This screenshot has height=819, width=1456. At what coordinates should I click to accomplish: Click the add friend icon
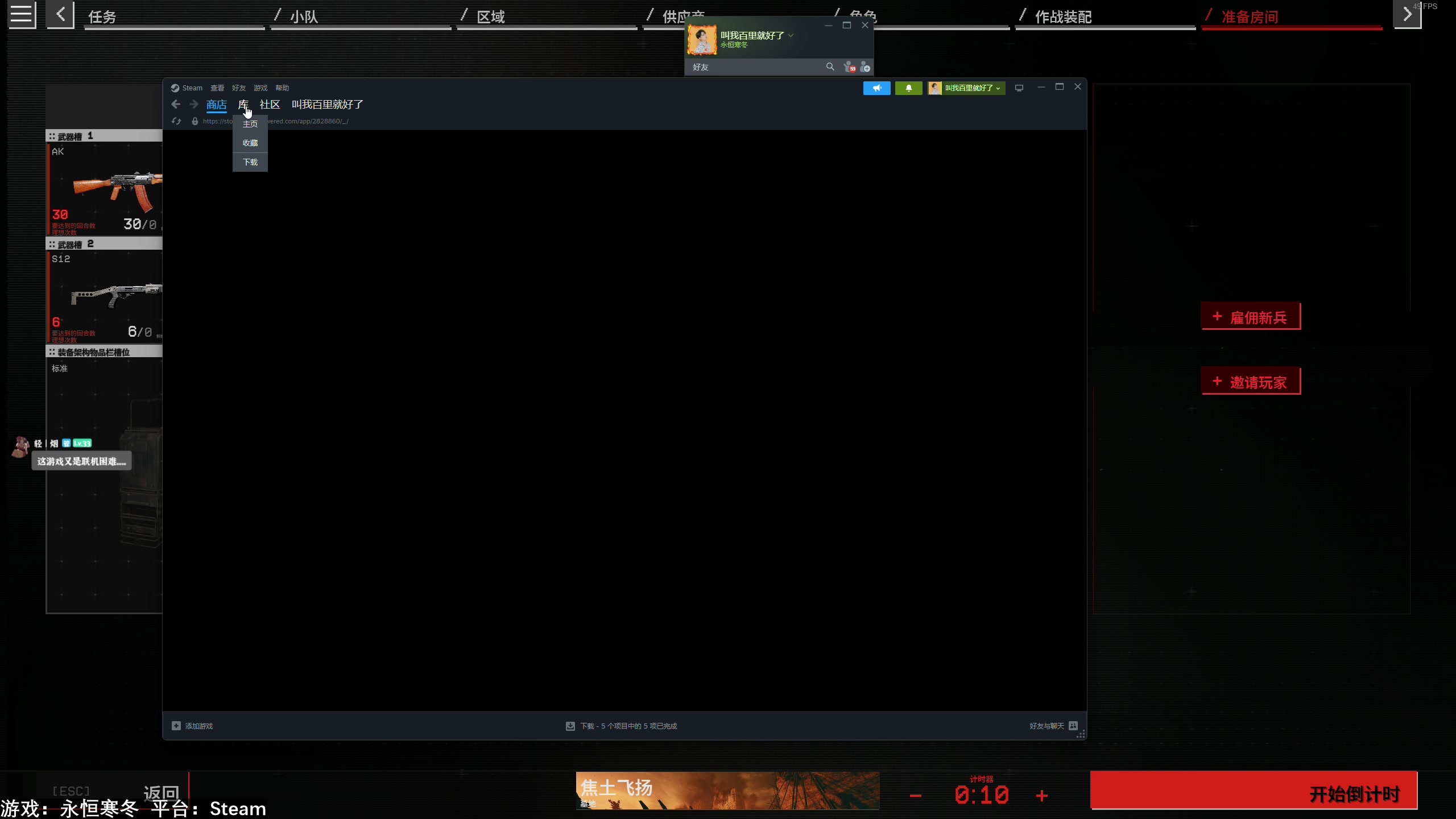click(865, 67)
